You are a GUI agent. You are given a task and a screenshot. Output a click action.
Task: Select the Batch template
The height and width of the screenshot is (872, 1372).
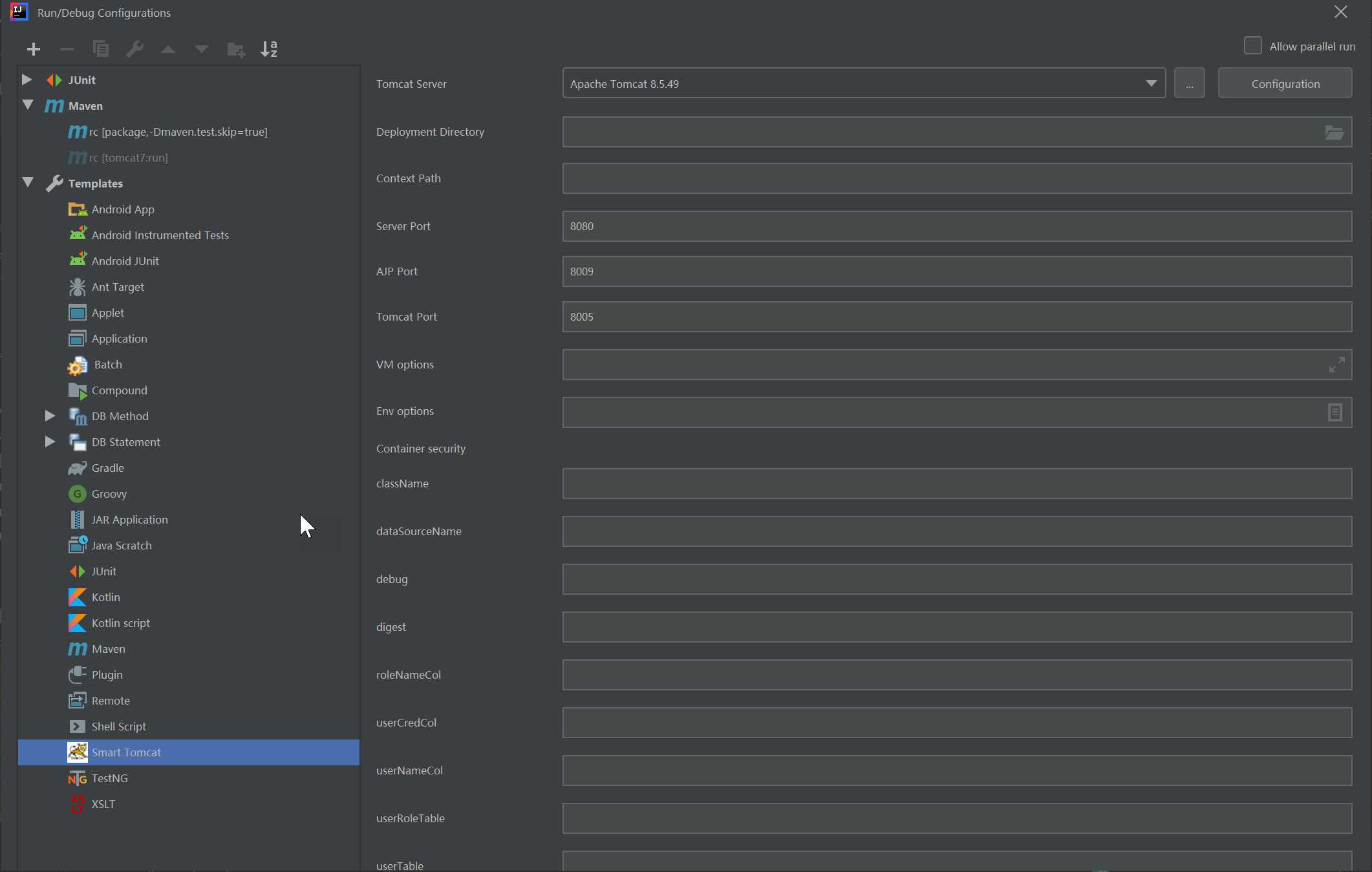(x=107, y=365)
